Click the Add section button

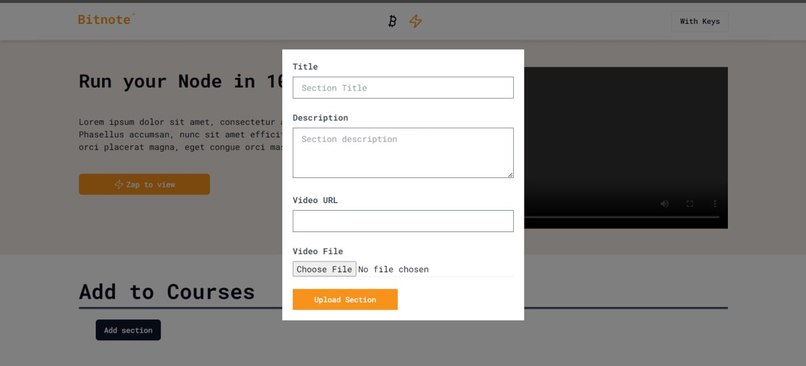coord(128,330)
